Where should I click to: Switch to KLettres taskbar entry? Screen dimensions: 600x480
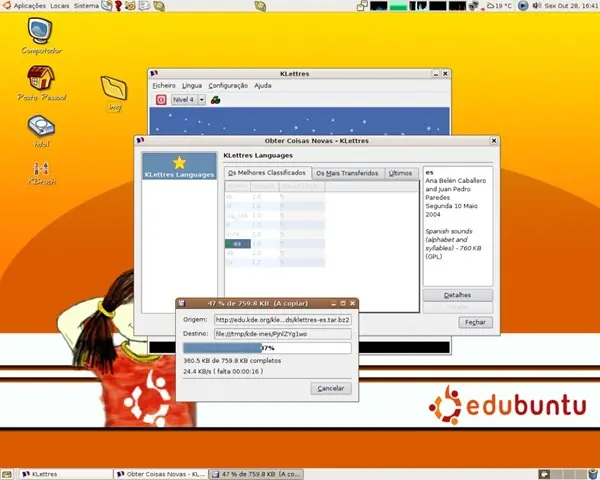pyautogui.click(x=66, y=474)
